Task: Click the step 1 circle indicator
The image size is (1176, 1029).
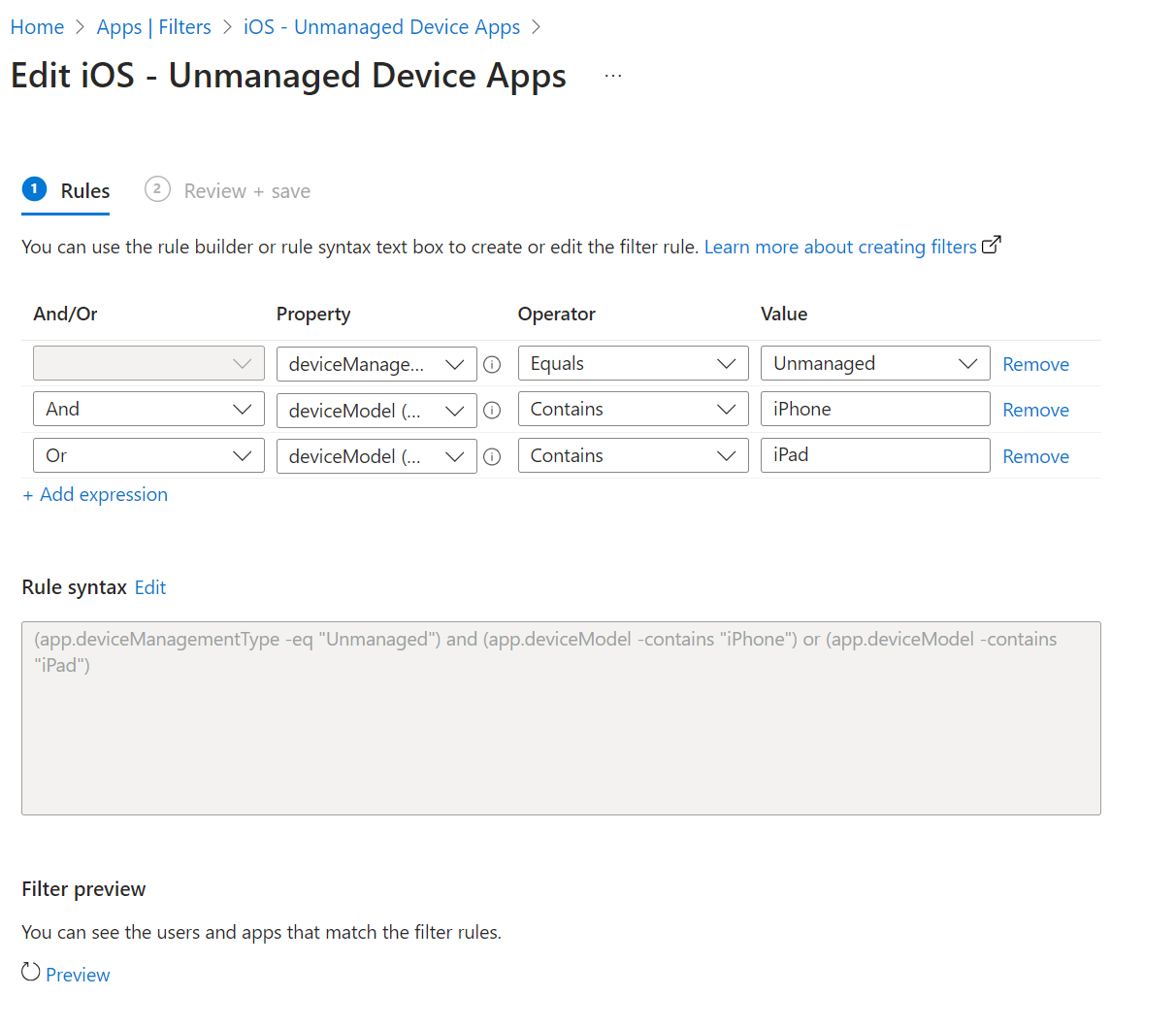Action: coord(32,189)
